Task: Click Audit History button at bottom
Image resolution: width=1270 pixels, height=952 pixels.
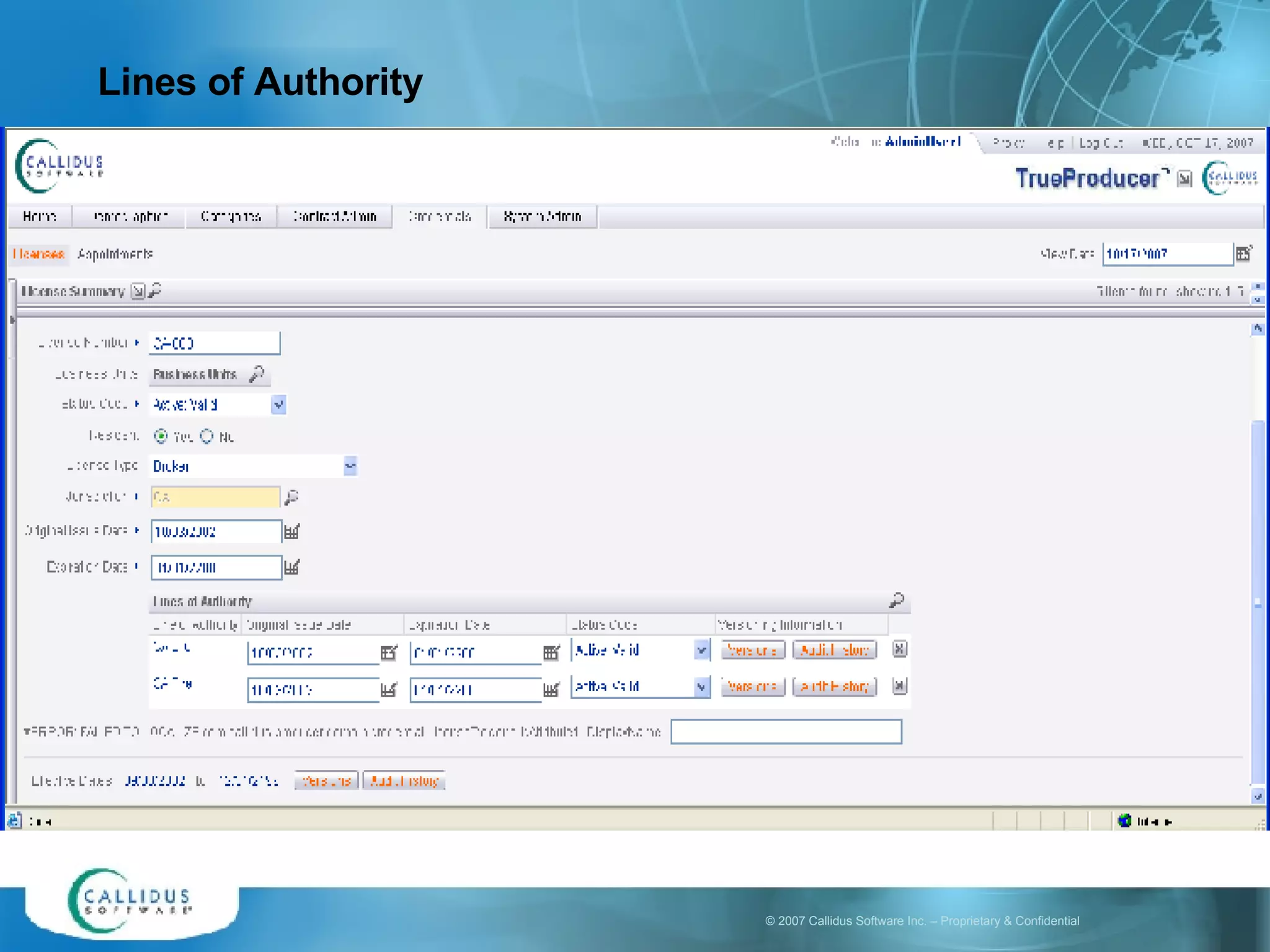Action: 404,781
